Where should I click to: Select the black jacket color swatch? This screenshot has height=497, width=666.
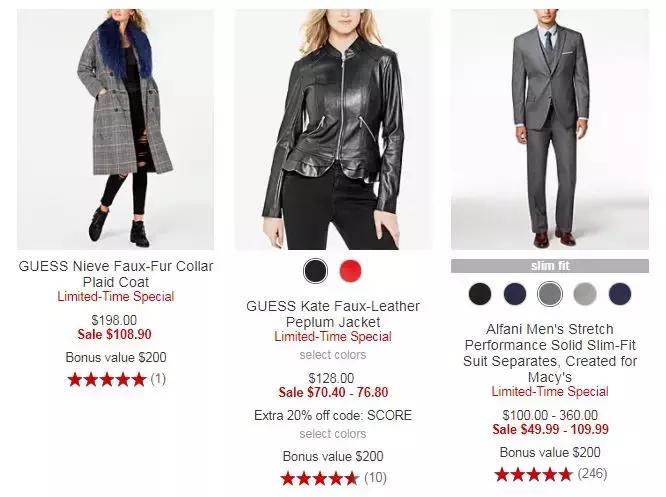tap(316, 271)
